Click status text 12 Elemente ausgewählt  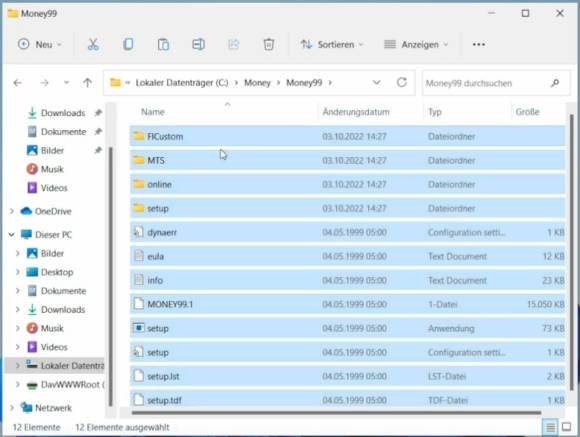click(122, 427)
